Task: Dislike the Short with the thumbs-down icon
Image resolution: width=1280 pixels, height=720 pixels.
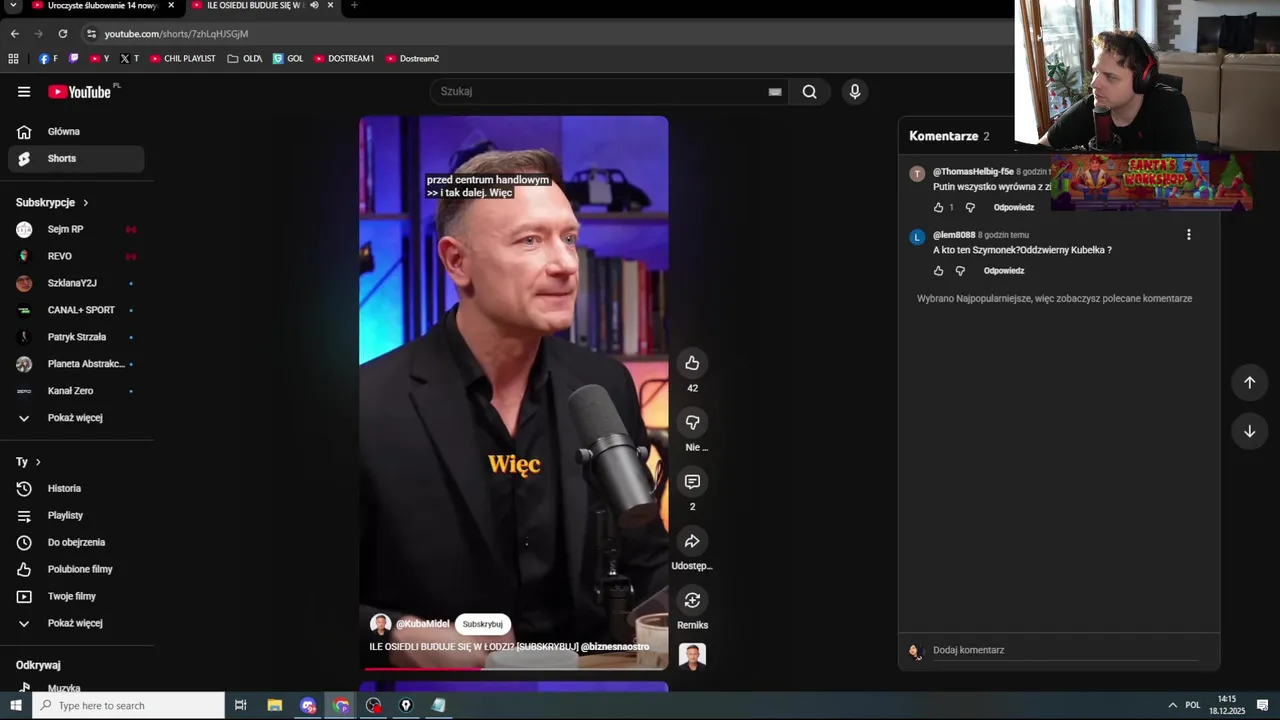Action: pos(692,422)
